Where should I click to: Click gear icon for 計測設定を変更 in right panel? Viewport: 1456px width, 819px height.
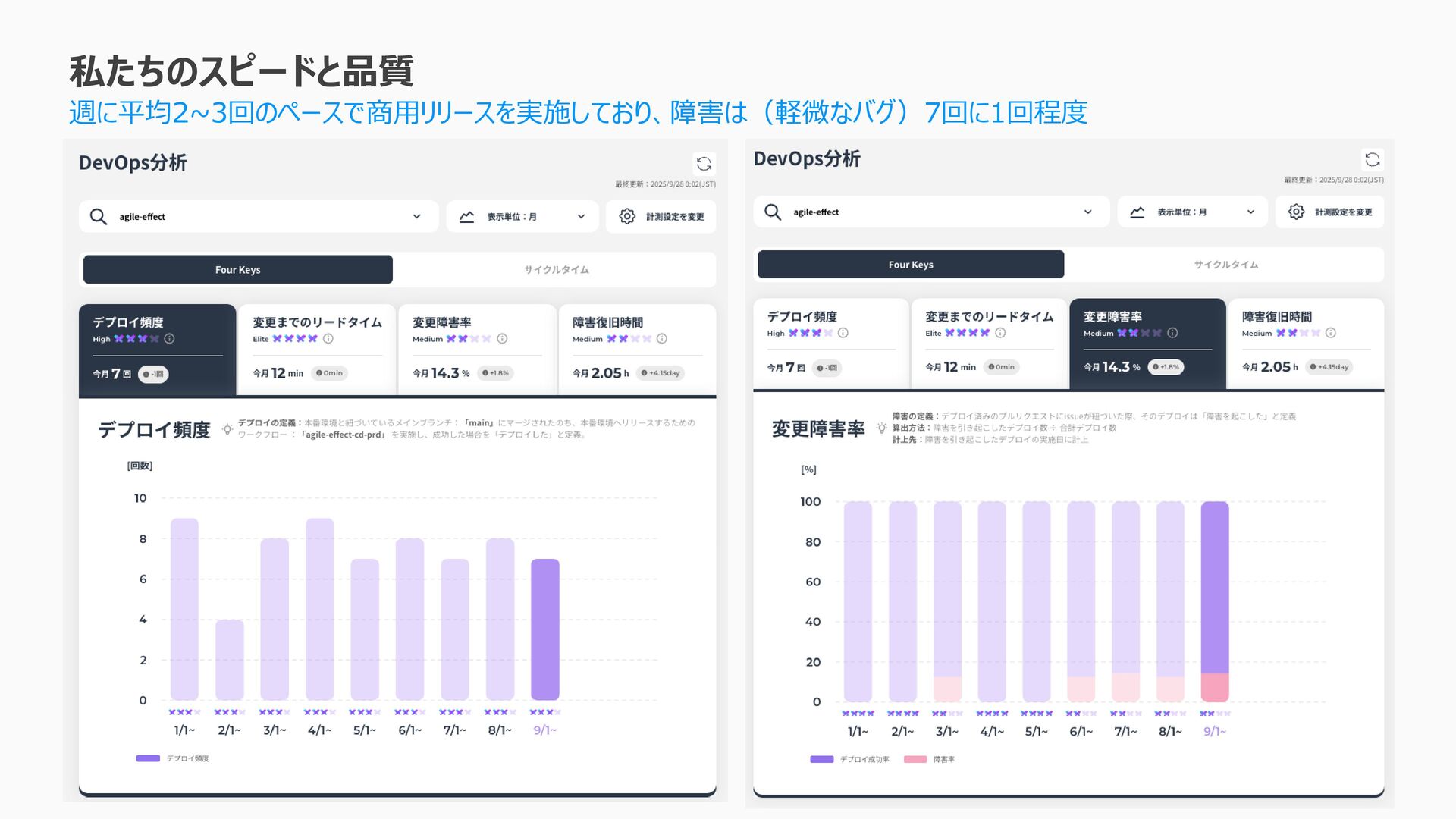[1297, 212]
